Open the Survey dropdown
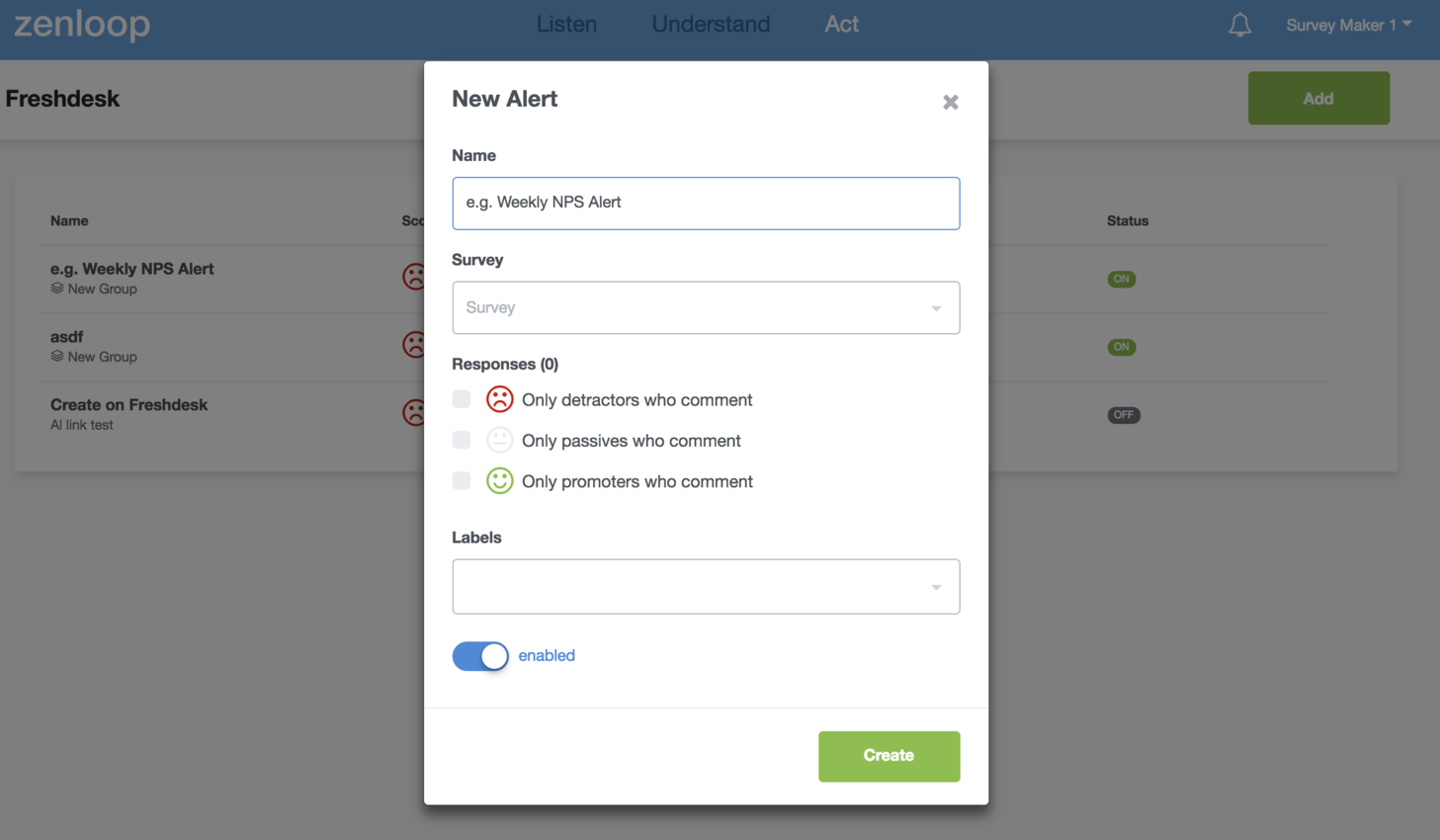Image resolution: width=1440 pixels, height=840 pixels. tap(706, 307)
